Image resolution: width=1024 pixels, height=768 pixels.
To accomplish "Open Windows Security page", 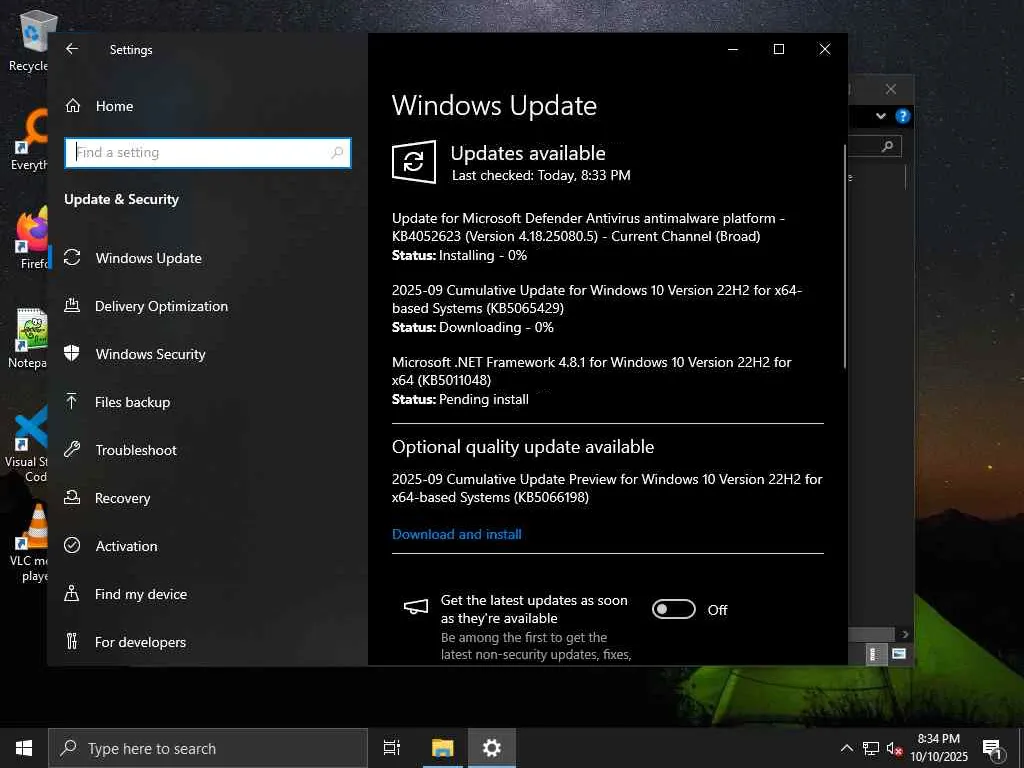I will click(x=208, y=354).
